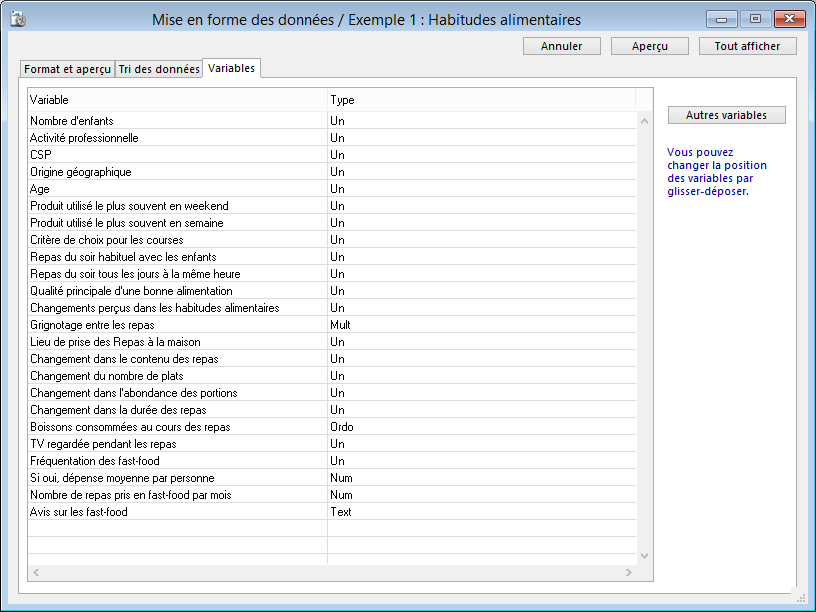Click the Variable column header
Screen dimensions: 816x612
(x=177, y=100)
